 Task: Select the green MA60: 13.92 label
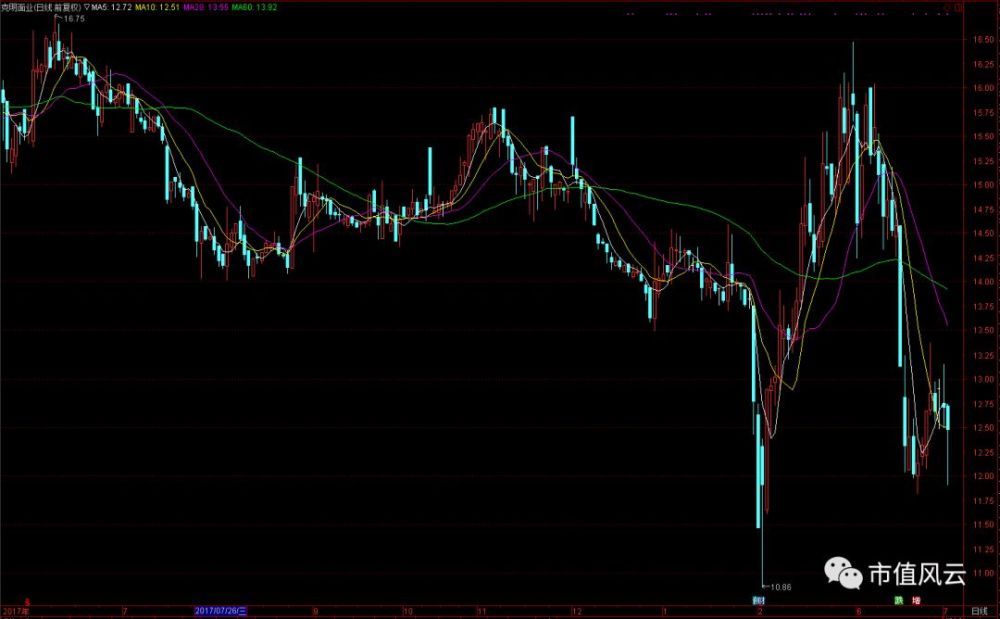[x=254, y=8]
